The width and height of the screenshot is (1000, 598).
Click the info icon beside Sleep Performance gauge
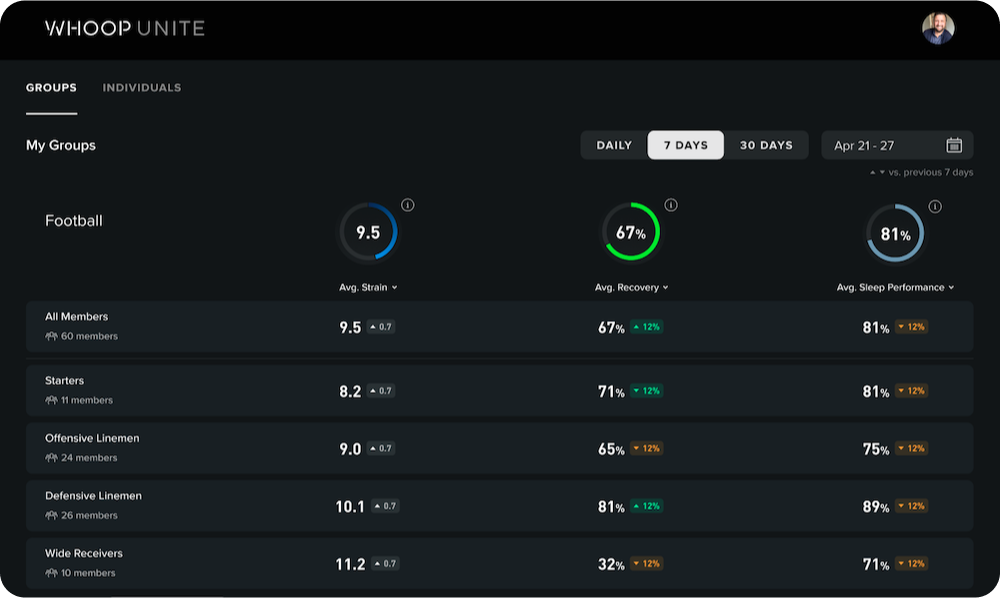pyautogui.click(x=934, y=204)
